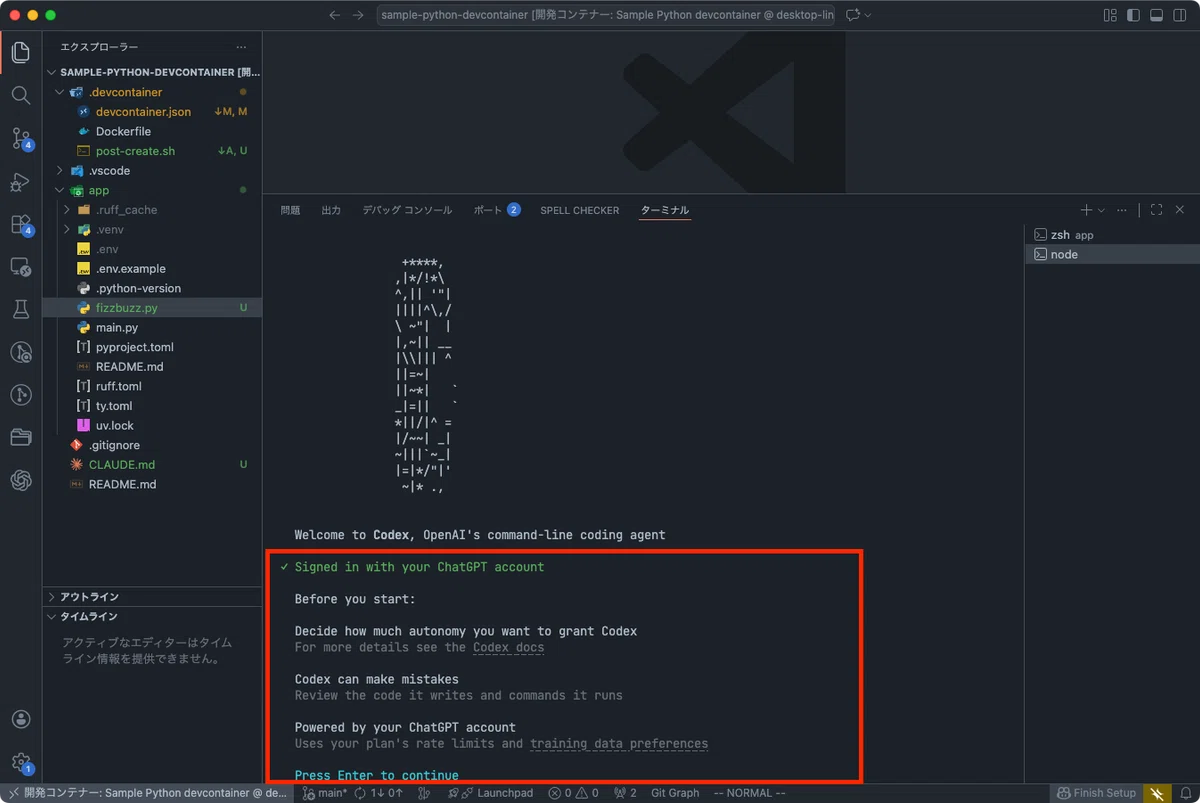Expand the .vscode folder

pos(59,171)
